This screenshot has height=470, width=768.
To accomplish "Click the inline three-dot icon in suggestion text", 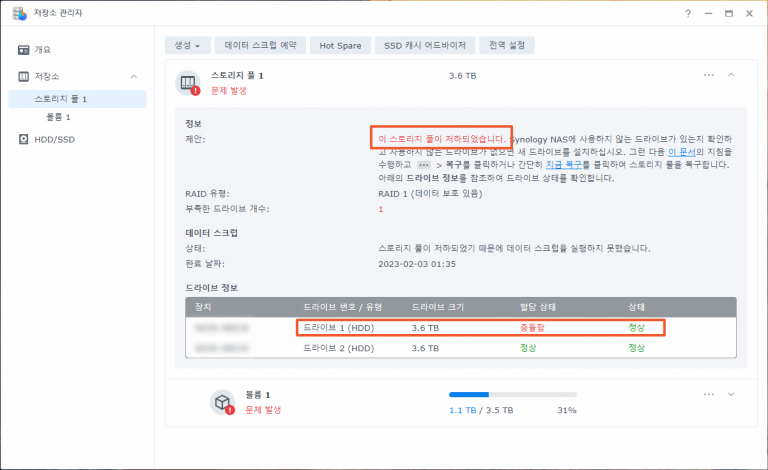I will tap(424, 165).
